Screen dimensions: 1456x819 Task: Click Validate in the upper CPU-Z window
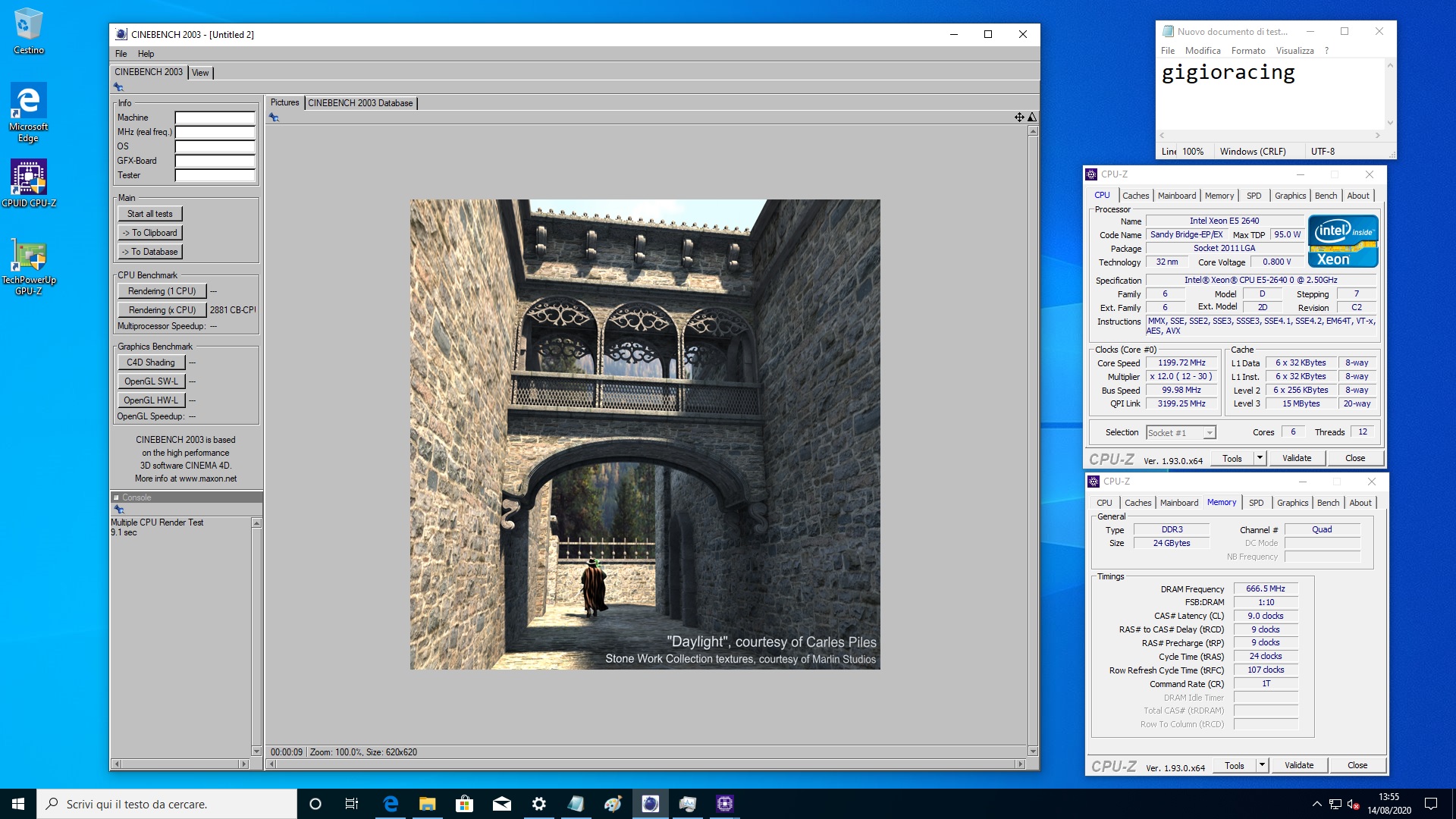[1297, 458]
